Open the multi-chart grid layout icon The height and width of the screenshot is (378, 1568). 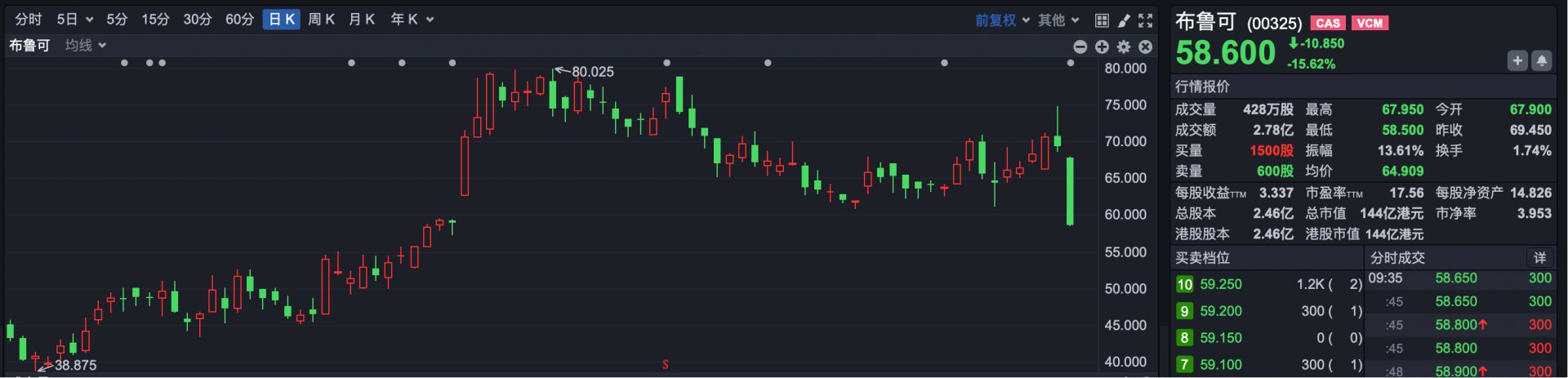click(x=1102, y=20)
